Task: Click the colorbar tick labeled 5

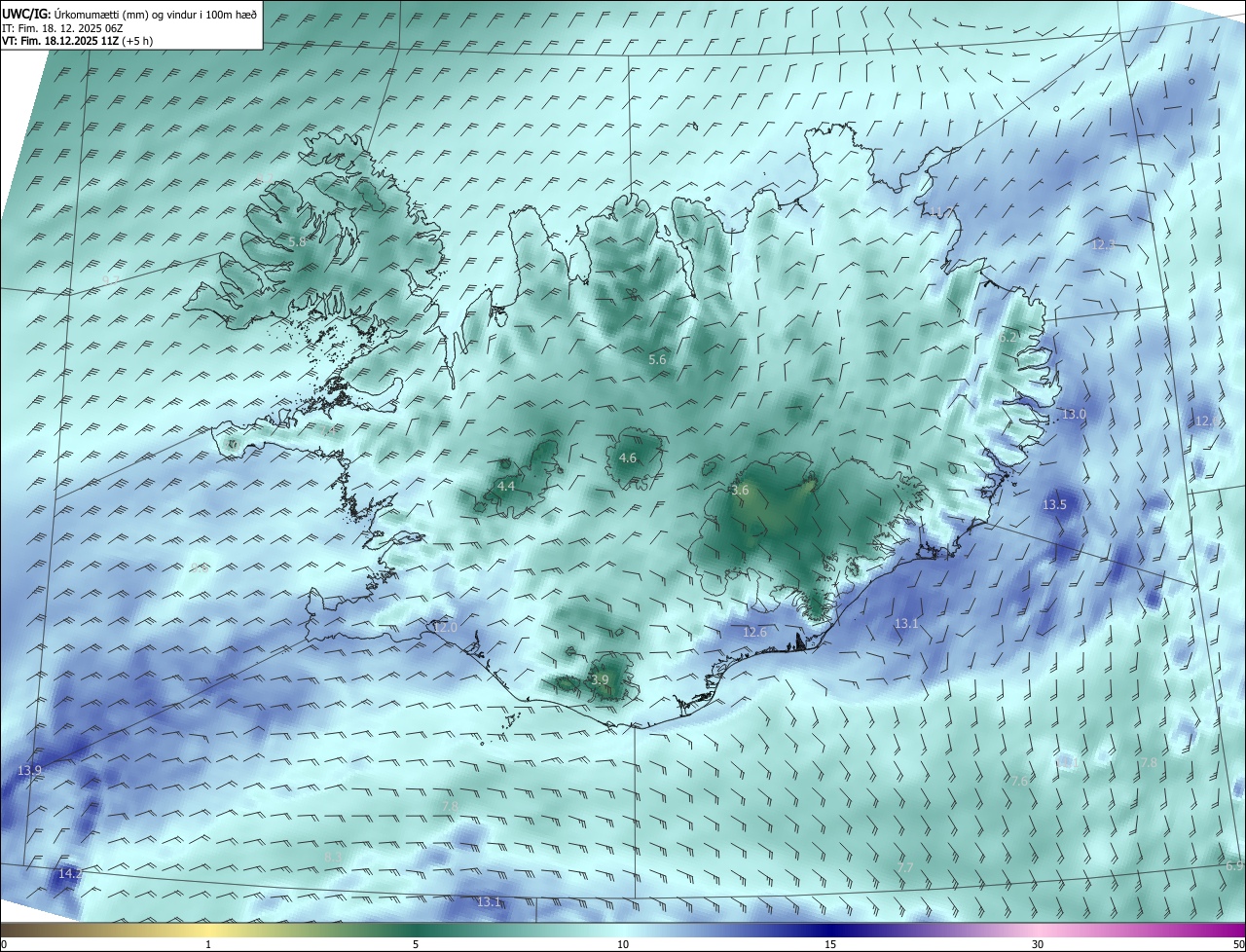Action: tap(416, 944)
